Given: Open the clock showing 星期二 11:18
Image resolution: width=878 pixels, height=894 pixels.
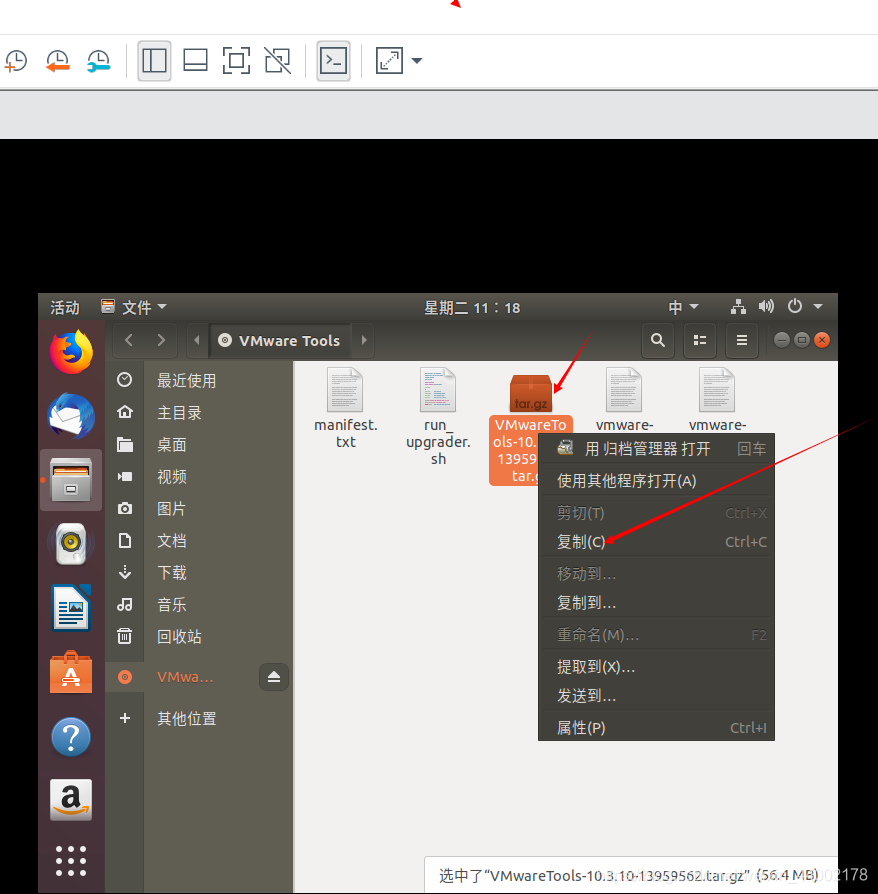Looking at the screenshot, I should (472, 308).
